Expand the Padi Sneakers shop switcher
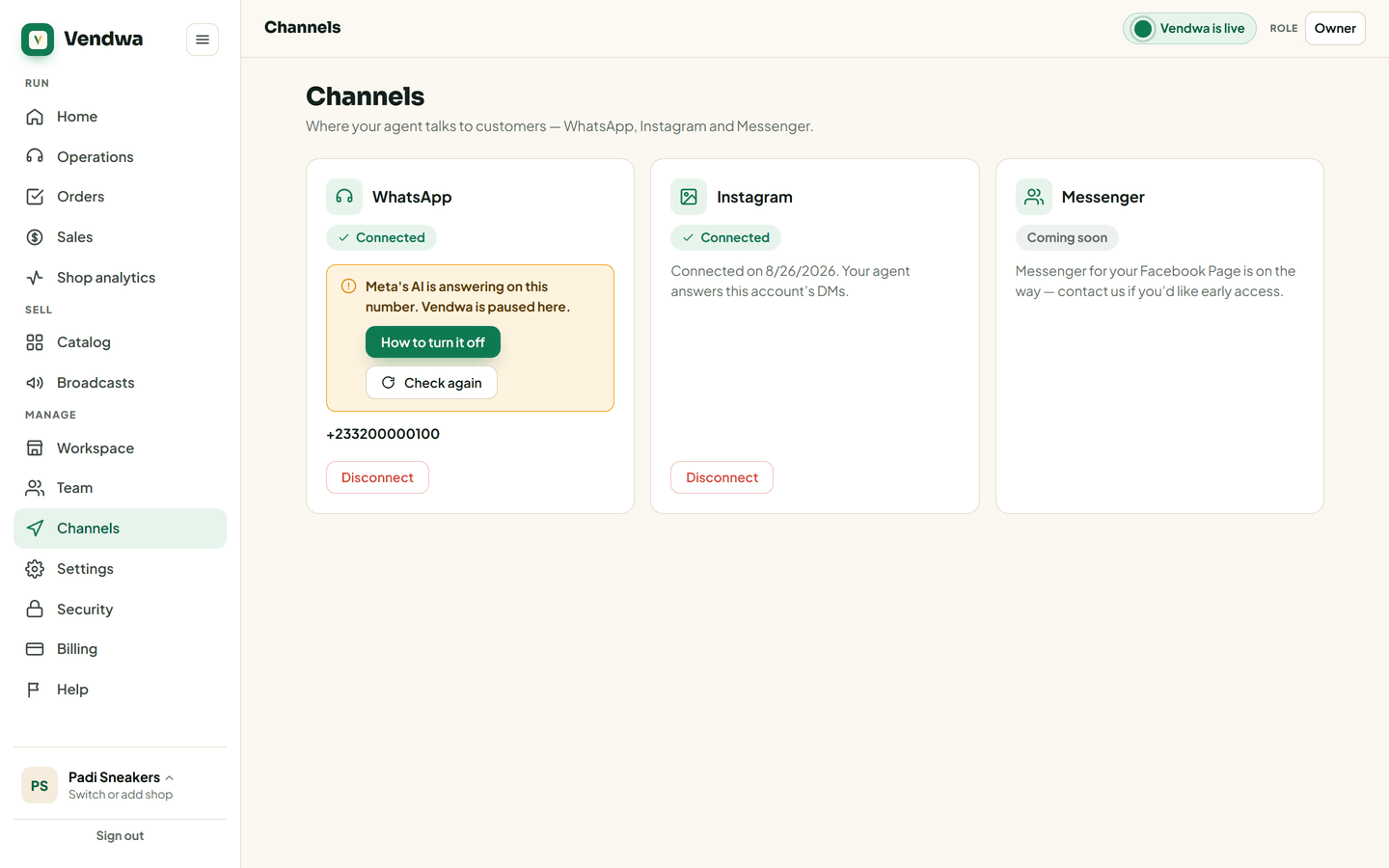Image resolution: width=1389 pixels, height=868 pixels. (120, 785)
